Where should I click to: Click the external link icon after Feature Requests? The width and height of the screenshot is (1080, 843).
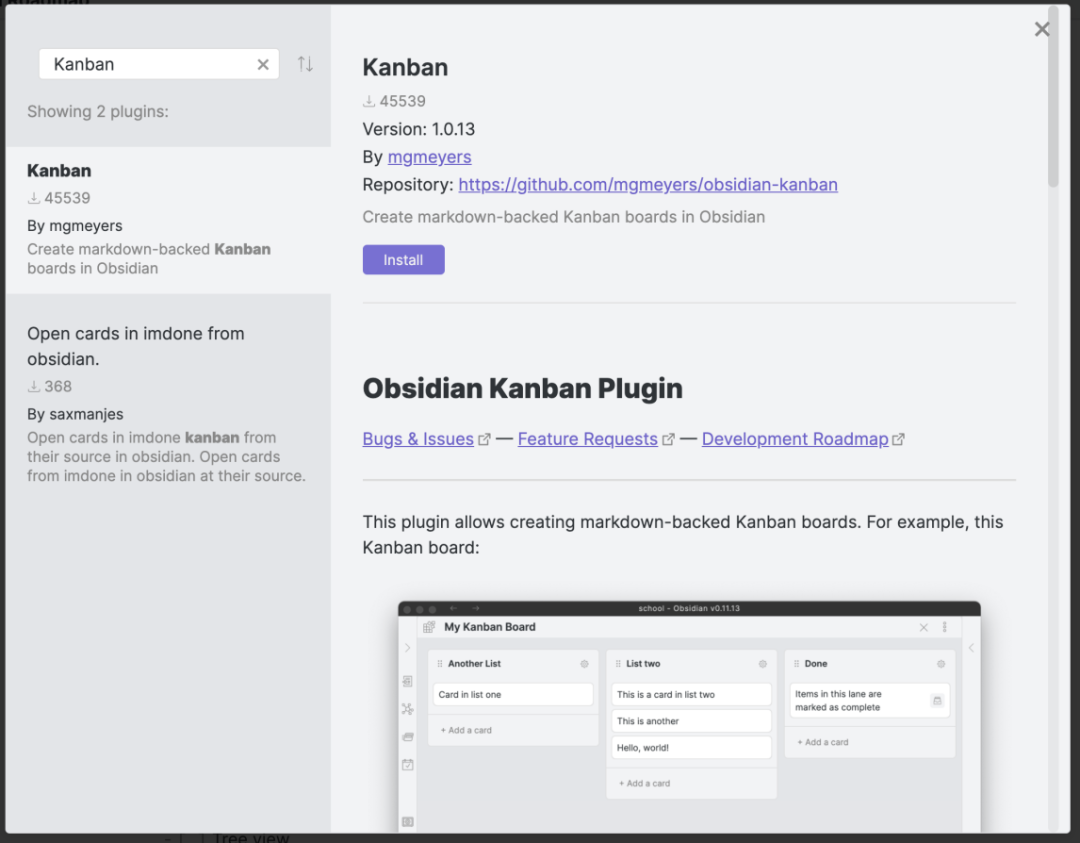[668, 439]
